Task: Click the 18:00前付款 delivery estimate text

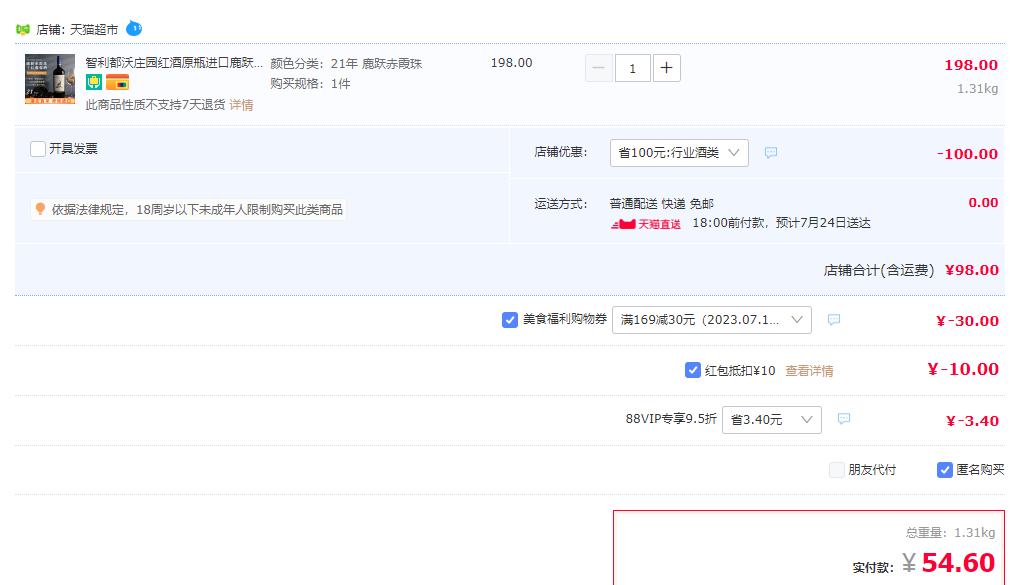Action: pyautogui.click(x=781, y=223)
